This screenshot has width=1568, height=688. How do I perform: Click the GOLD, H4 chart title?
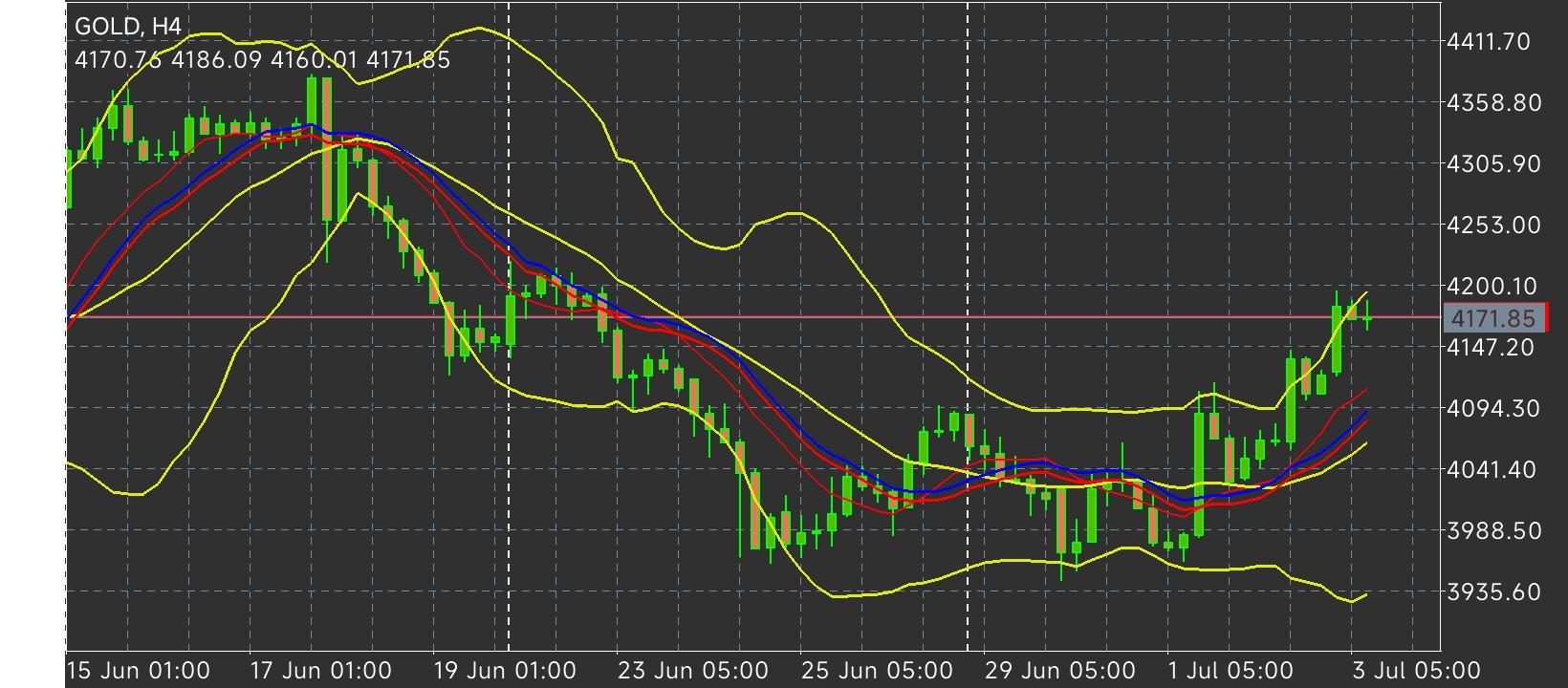(x=127, y=26)
